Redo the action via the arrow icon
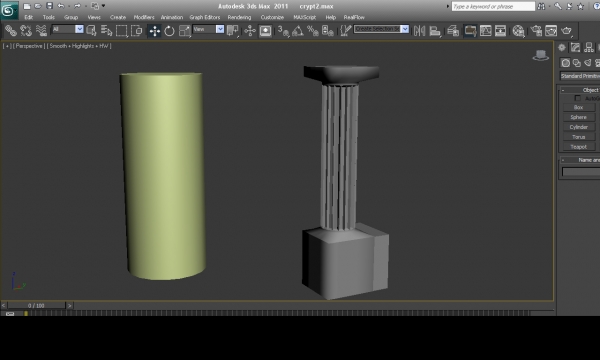The image size is (600, 360). [77, 6]
